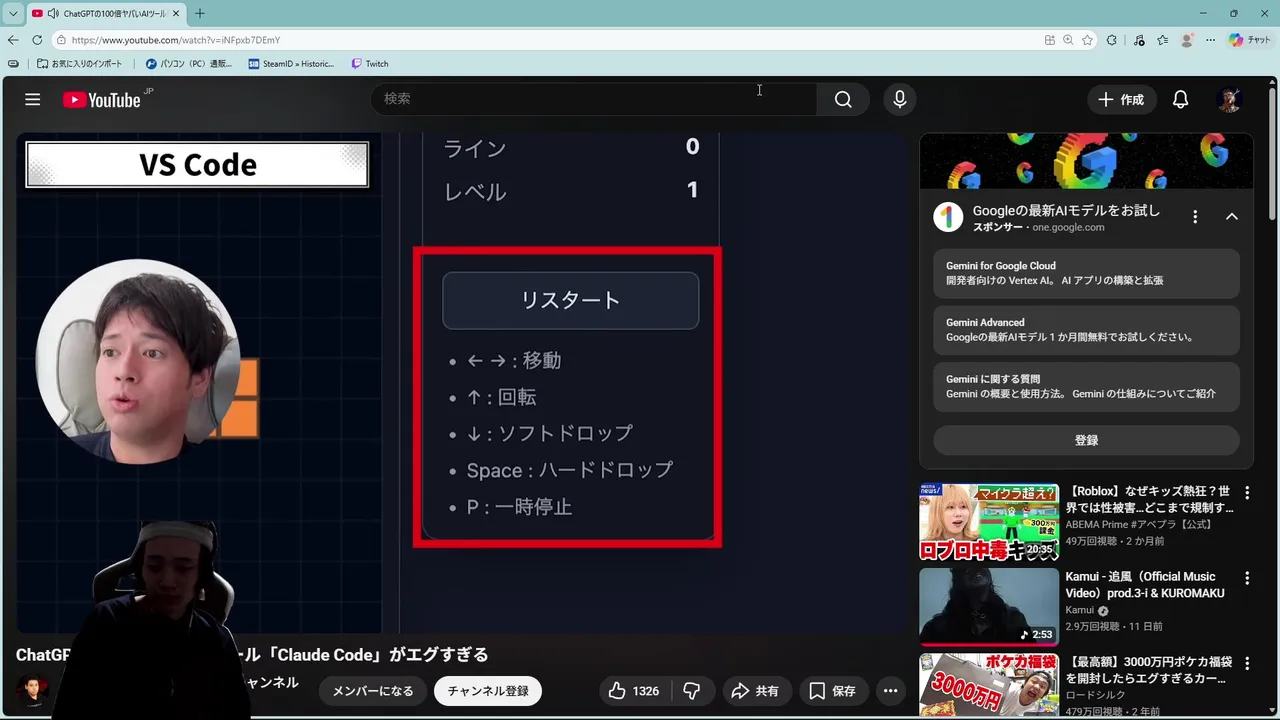Open お気に入りのインポート bookmark

79,64
